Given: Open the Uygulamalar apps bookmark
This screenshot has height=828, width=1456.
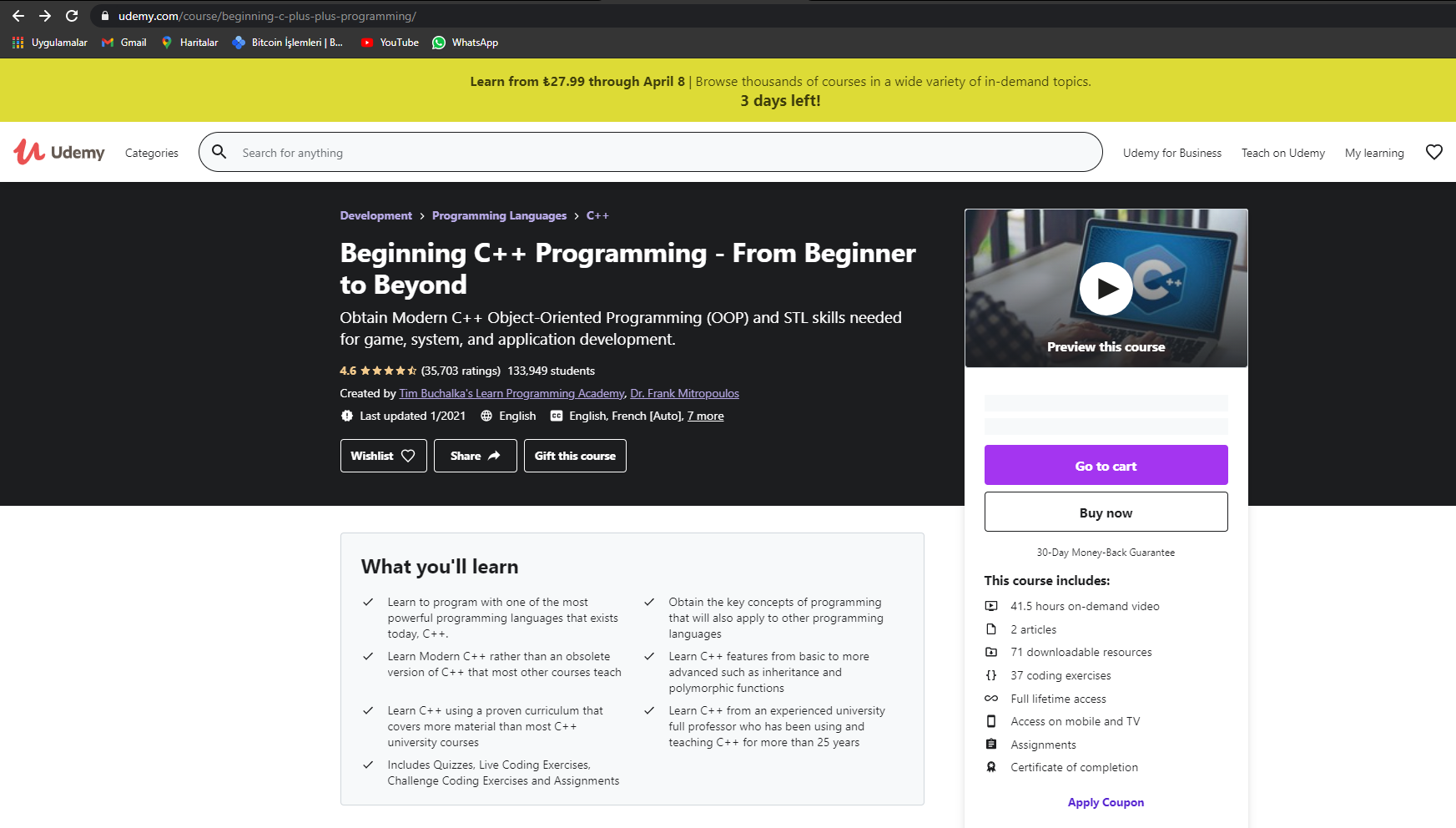Looking at the screenshot, I should pyautogui.click(x=50, y=43).
